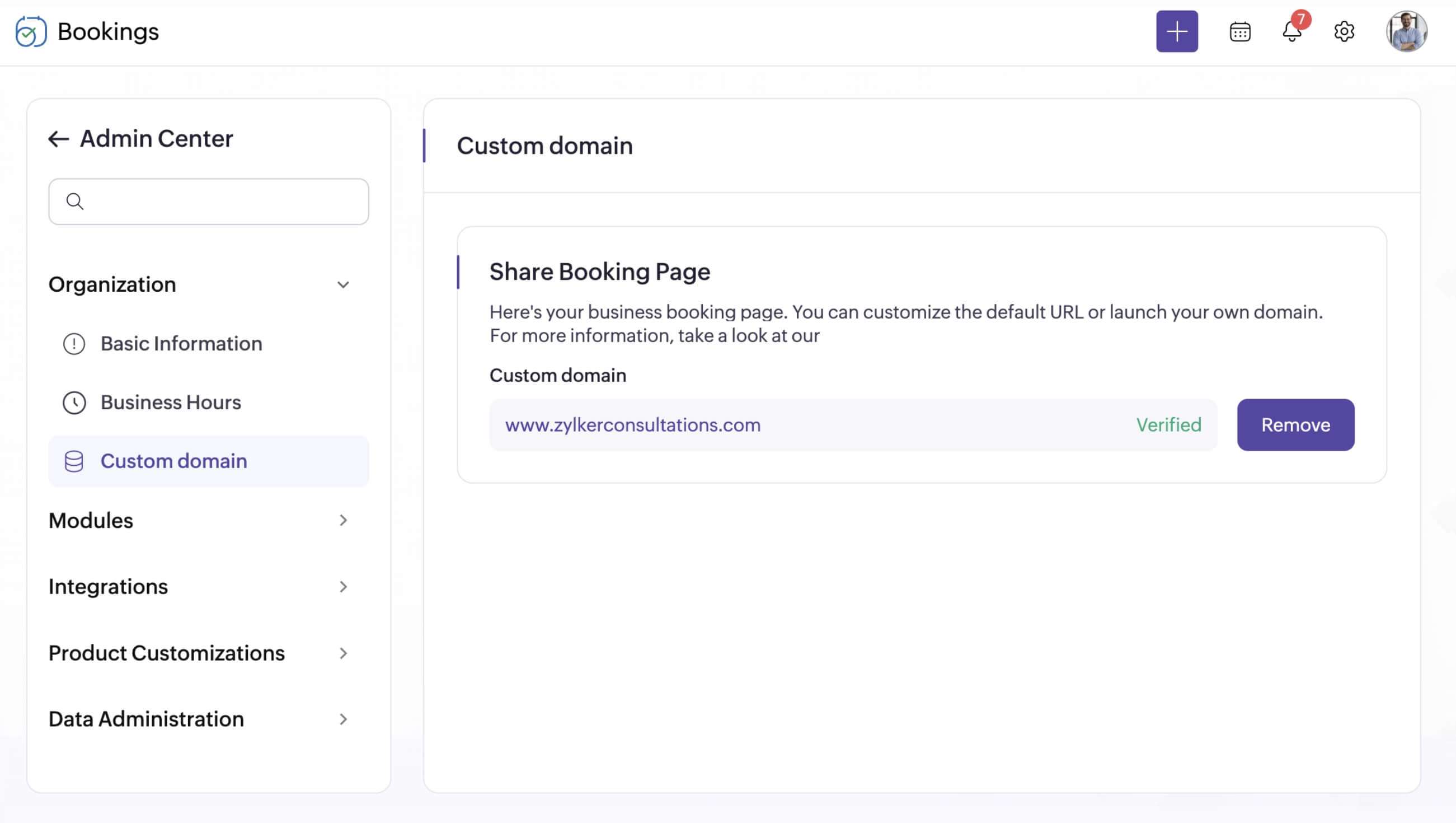Click the purple plus add button
This screenshot has height=823, width=1456.
tap(1177, 31)
